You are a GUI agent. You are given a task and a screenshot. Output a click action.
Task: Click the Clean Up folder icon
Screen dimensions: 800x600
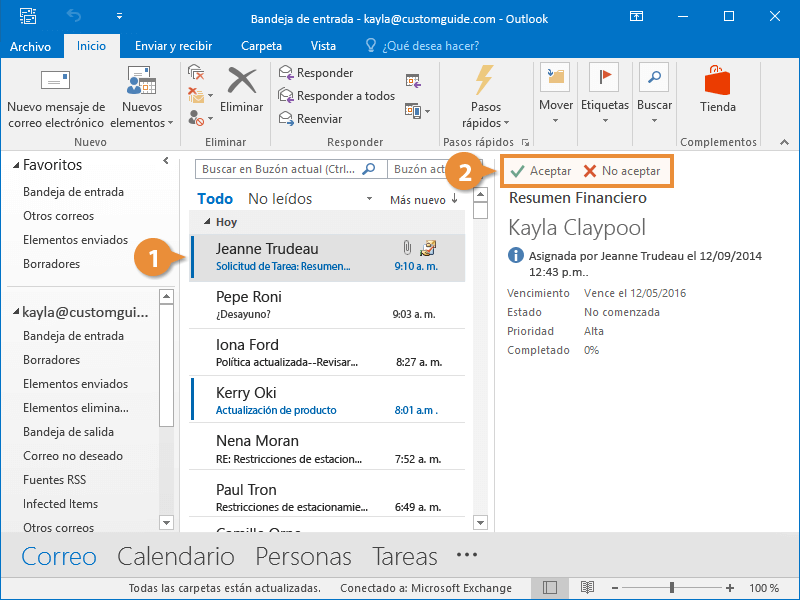pos(196,95)
